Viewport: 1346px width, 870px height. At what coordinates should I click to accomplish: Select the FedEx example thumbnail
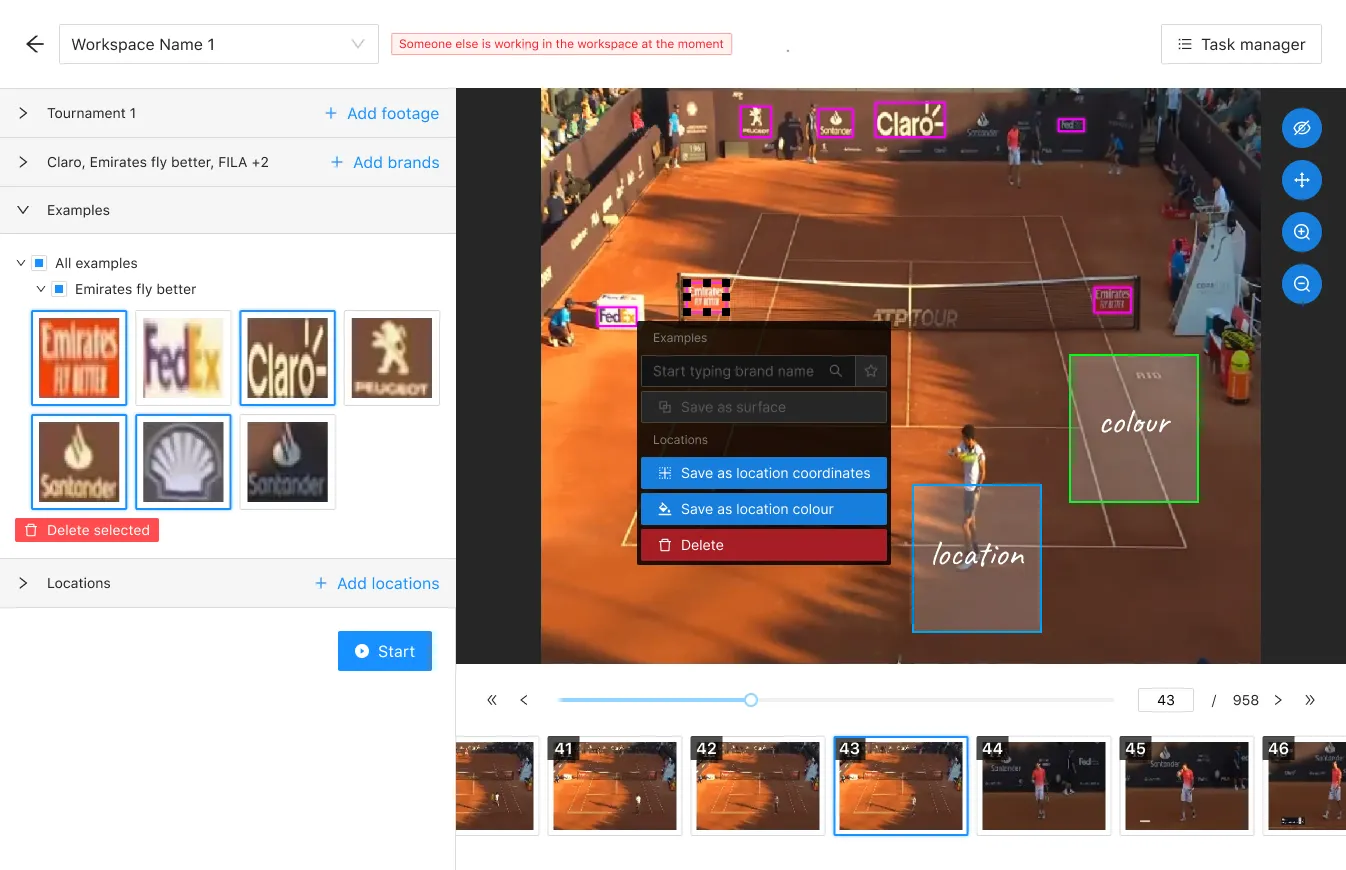[183, 358]
